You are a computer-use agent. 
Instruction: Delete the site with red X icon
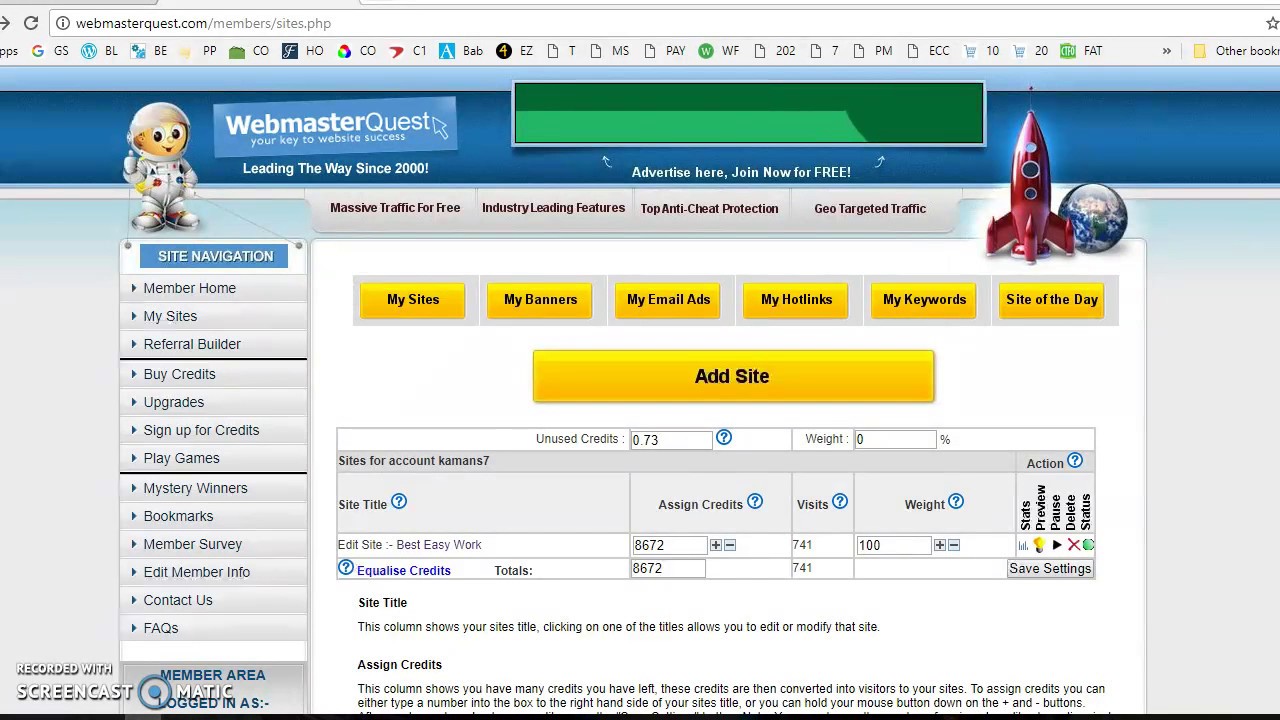(1074, 545)
